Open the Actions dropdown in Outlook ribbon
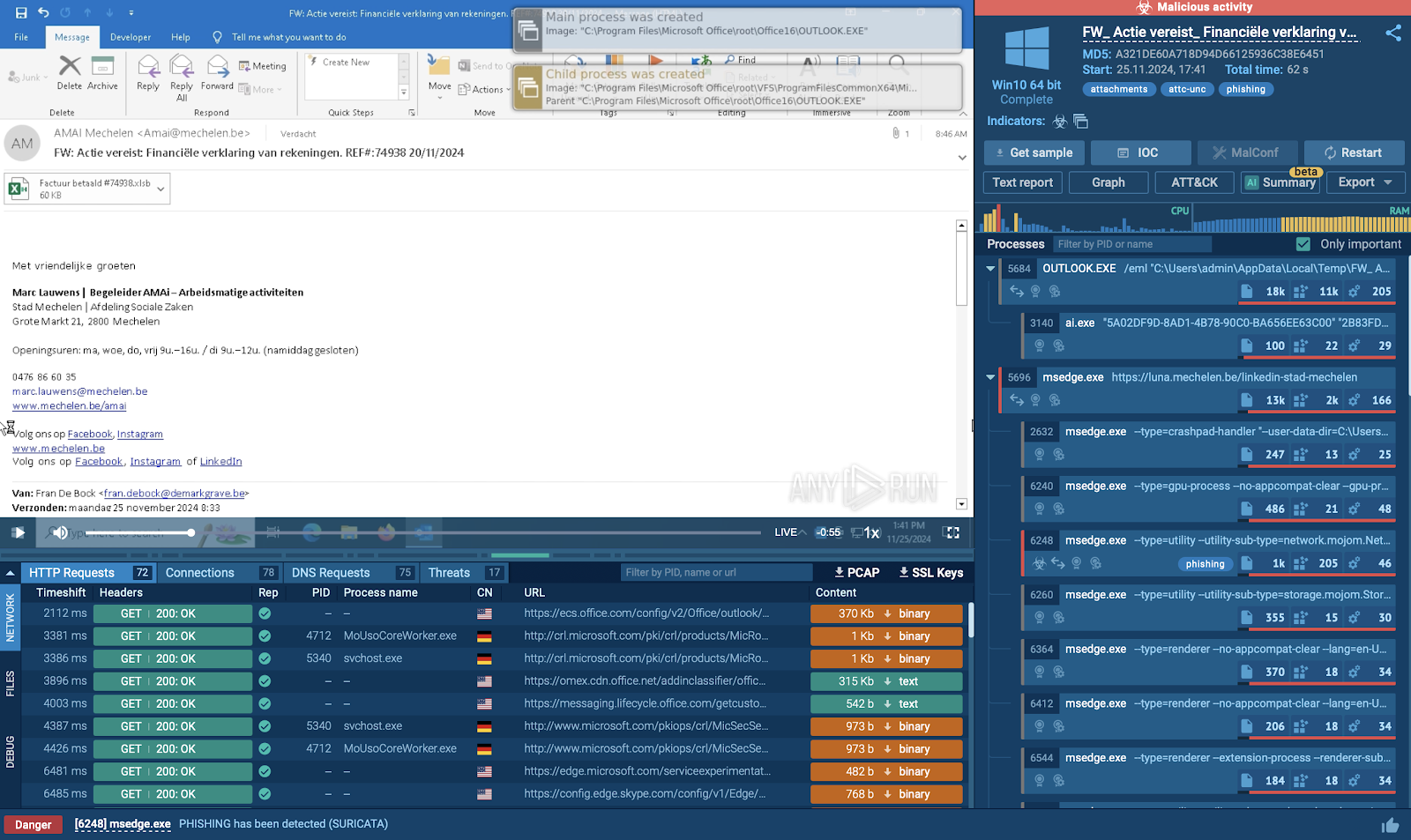 coord(484,89)
